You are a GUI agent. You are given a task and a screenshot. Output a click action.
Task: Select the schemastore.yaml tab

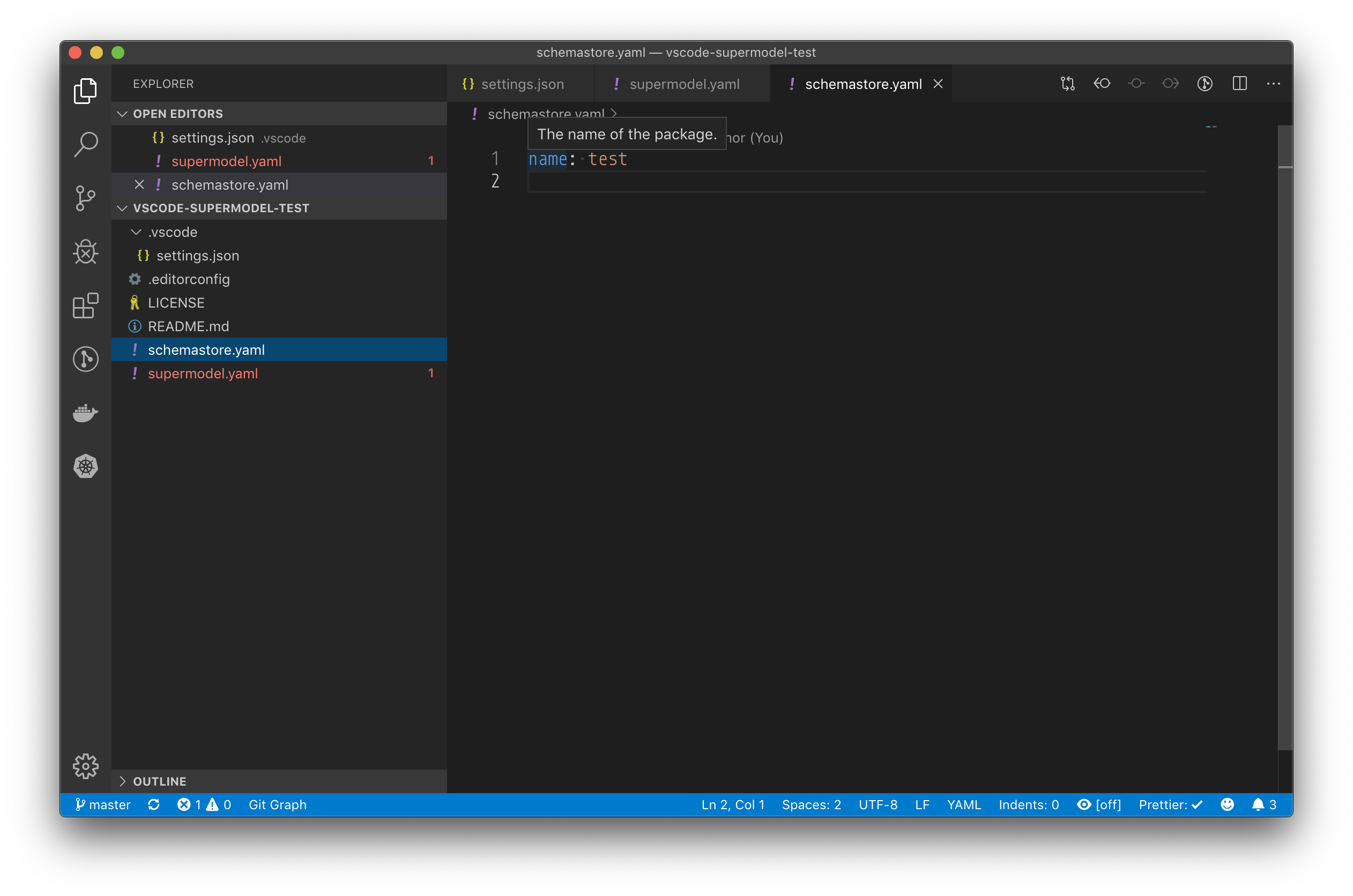point(863,84)
